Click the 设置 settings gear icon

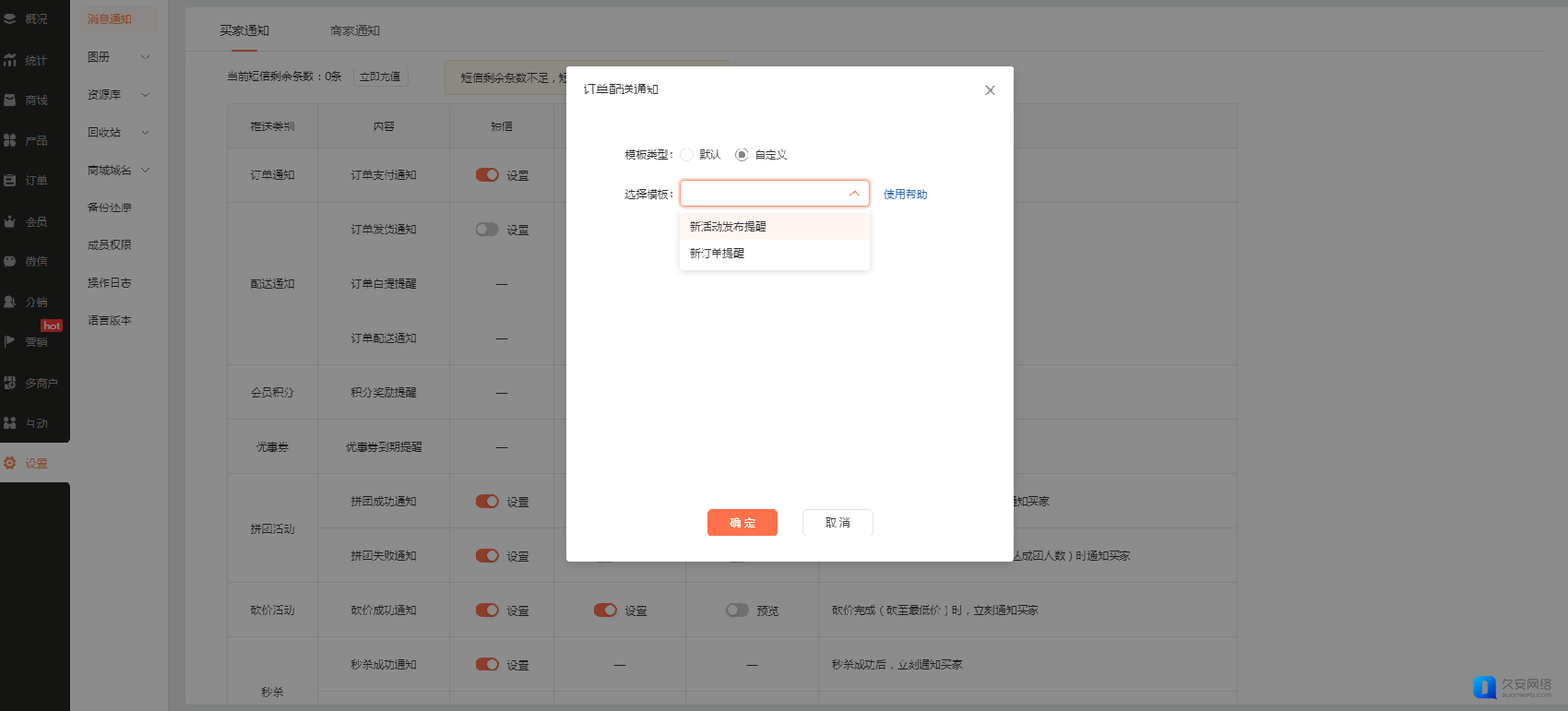tap(10, 463)
